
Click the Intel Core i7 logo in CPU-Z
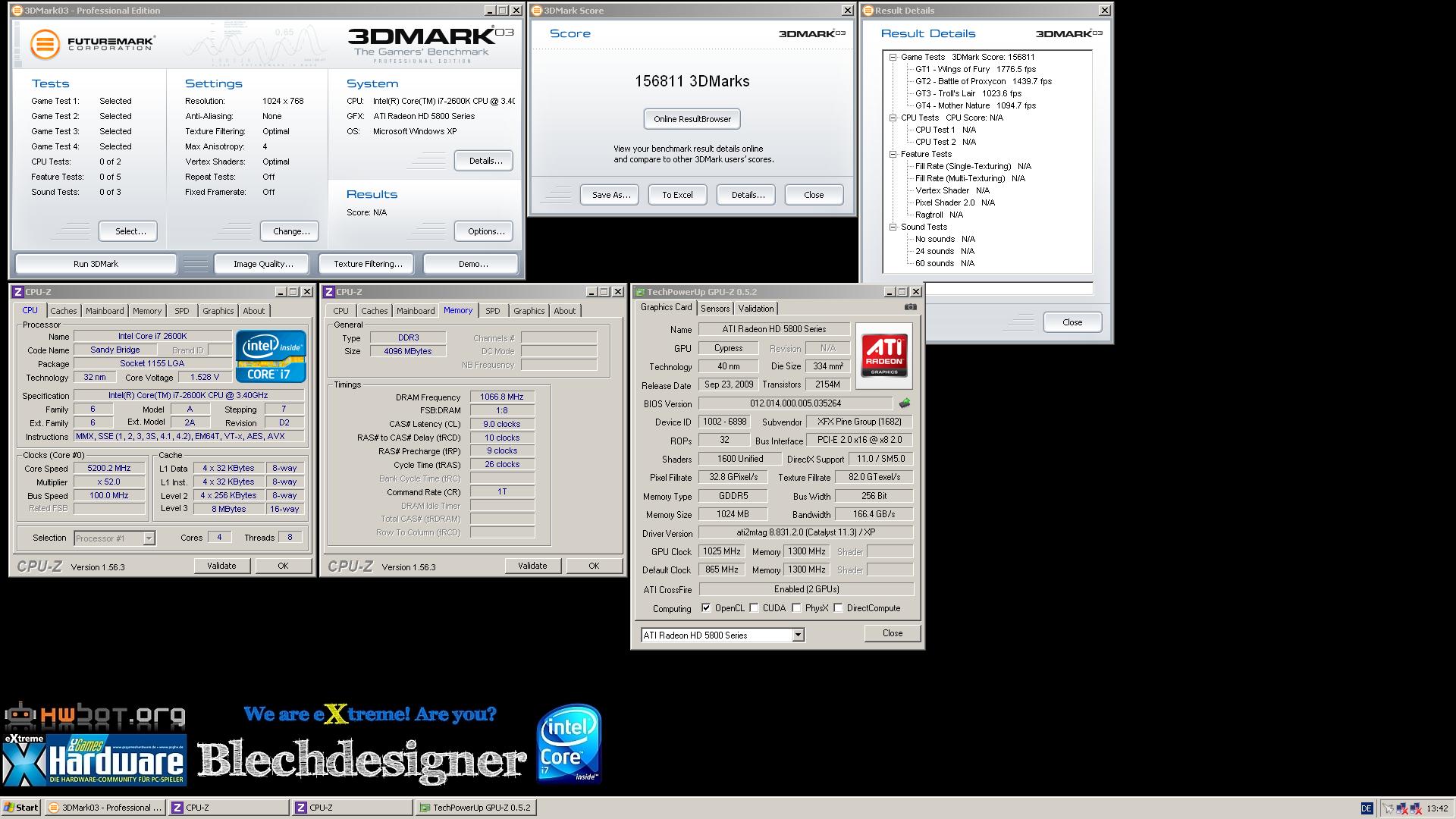(x=271, y=356)
